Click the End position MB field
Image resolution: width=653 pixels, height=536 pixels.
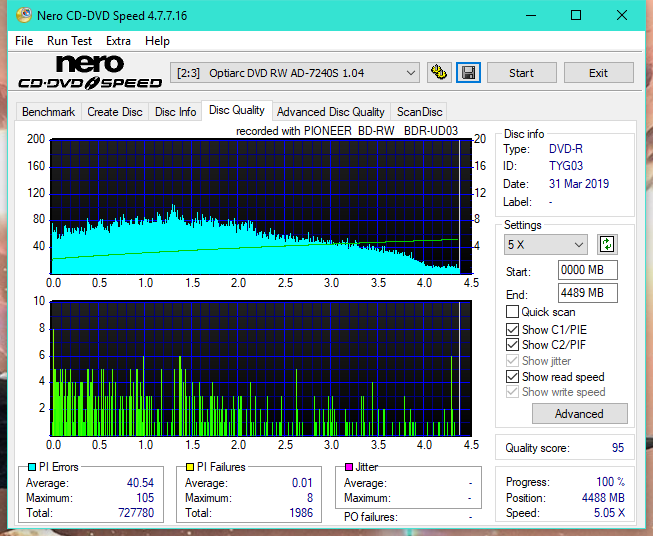click(588, 293)
